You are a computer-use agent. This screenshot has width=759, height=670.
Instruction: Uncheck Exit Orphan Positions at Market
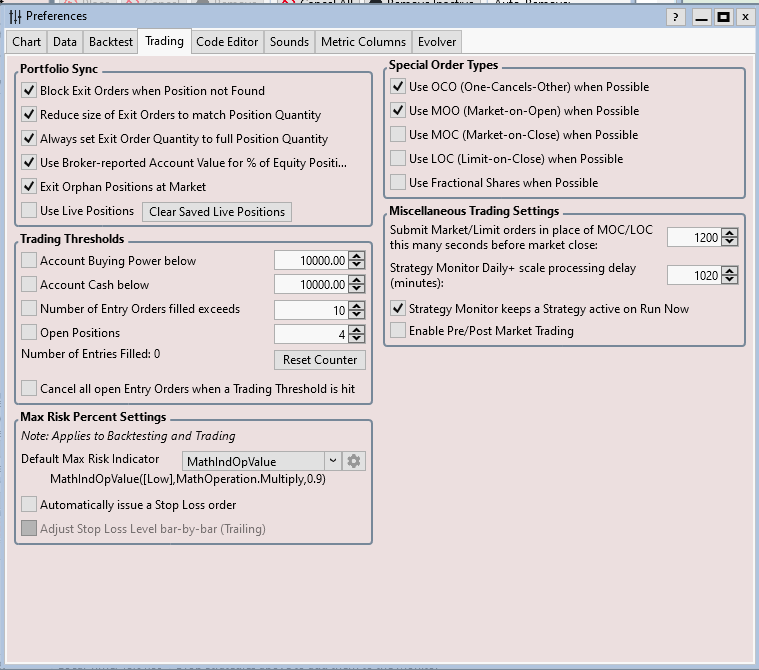tap(29, 187)
